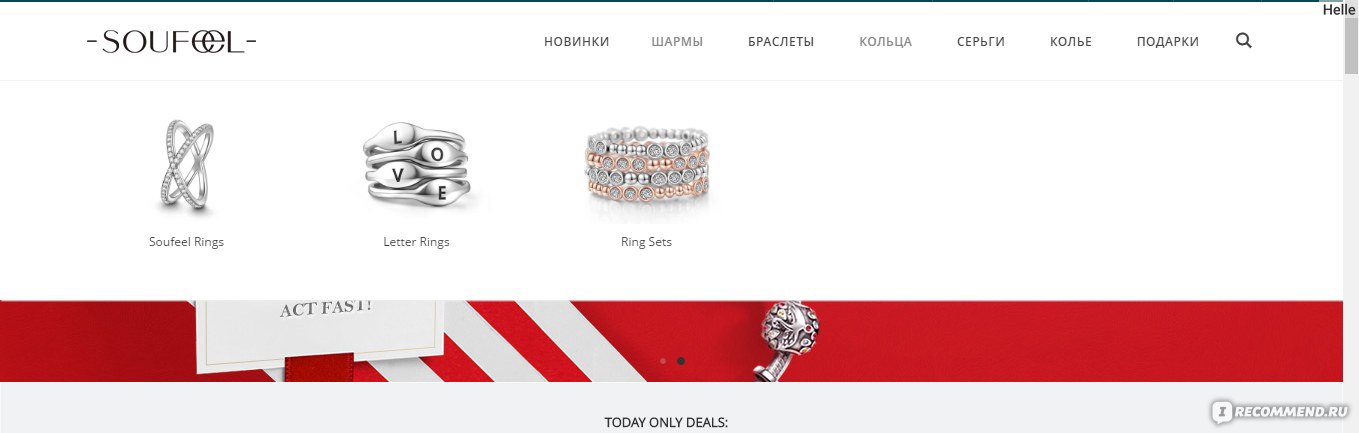1359x433 pixels.
Task: Click the vertical page scrollbar thumb
Action: coord(1351,46)
